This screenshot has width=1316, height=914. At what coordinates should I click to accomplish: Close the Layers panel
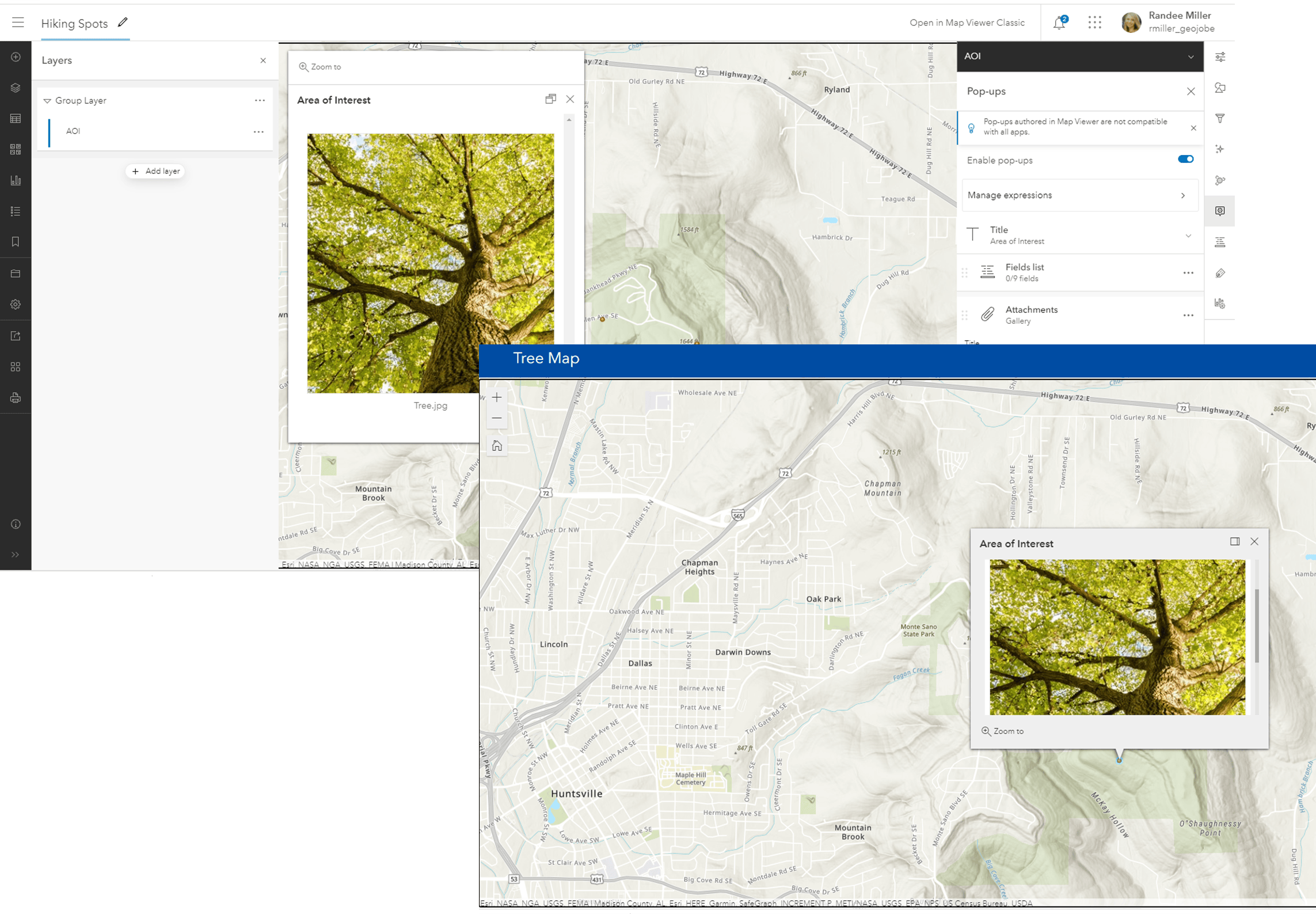click(x=263, y=60)
